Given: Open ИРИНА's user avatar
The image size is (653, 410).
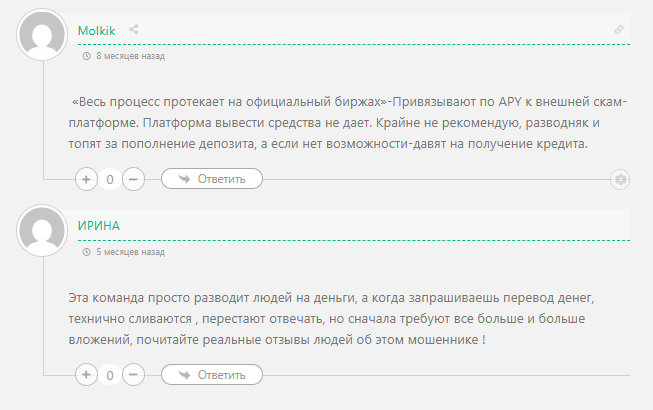Looking at the screenshot, I should [x=42, y=231].
